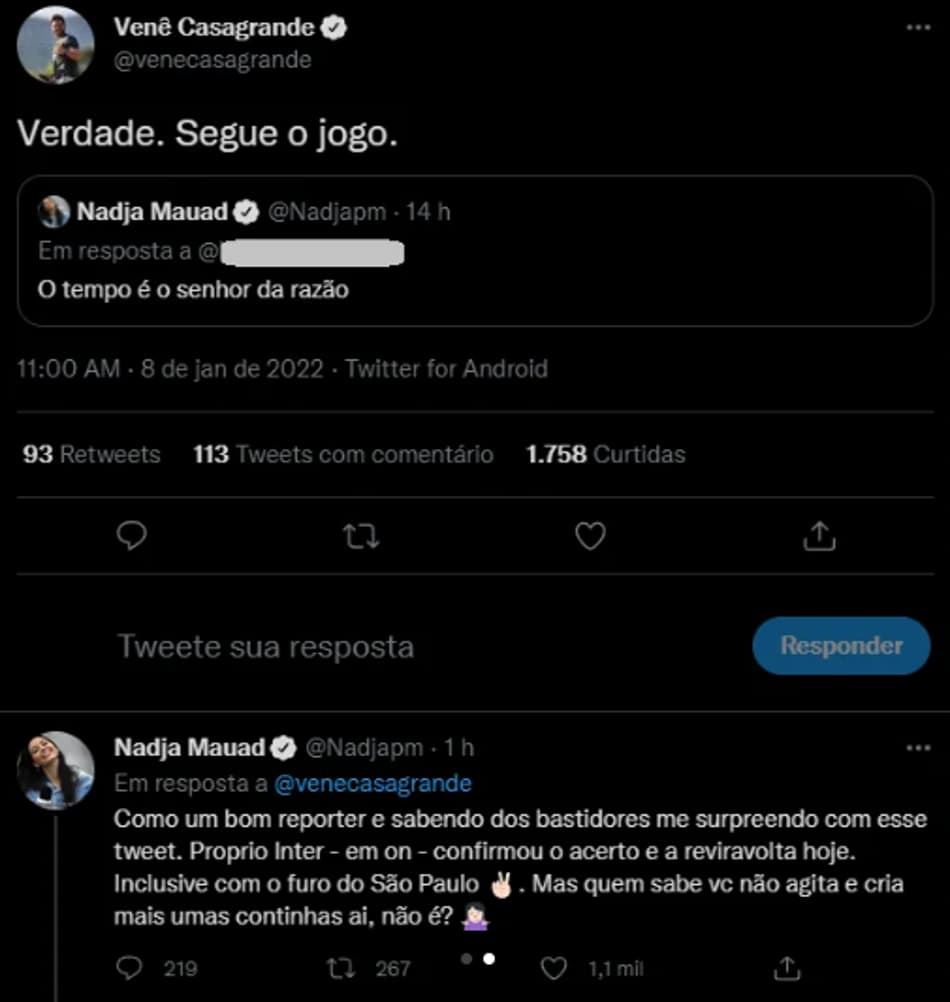950x1002 pixels.
Task: Reply to Nadja Mauad's comment with 219 replies
Action: pos(130,967)
